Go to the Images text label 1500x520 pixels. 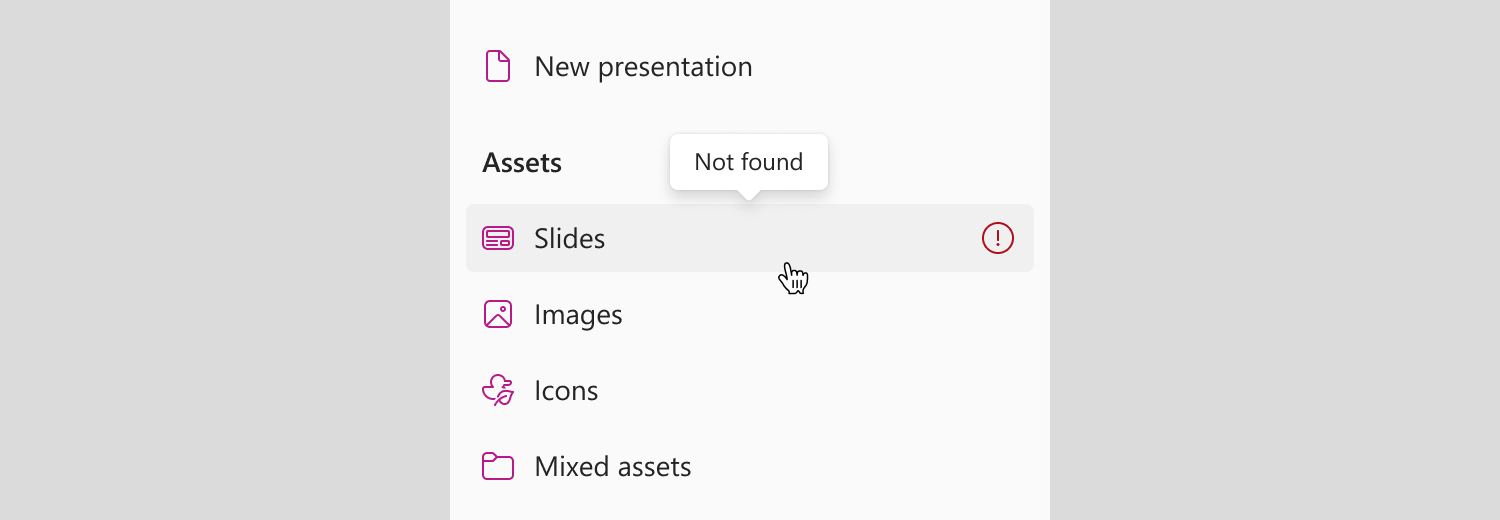tap(578, 315)
